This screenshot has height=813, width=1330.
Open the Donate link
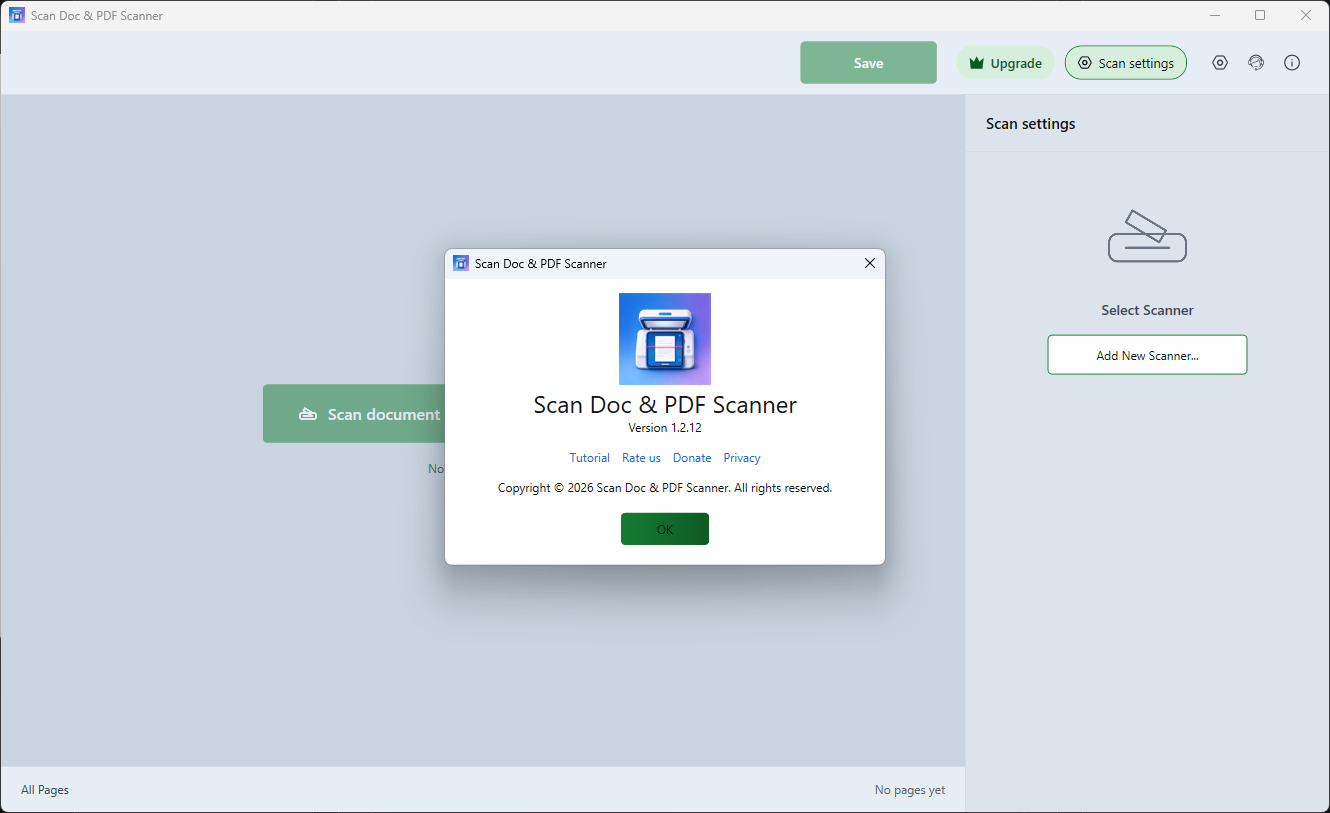(x=692, y=458)
